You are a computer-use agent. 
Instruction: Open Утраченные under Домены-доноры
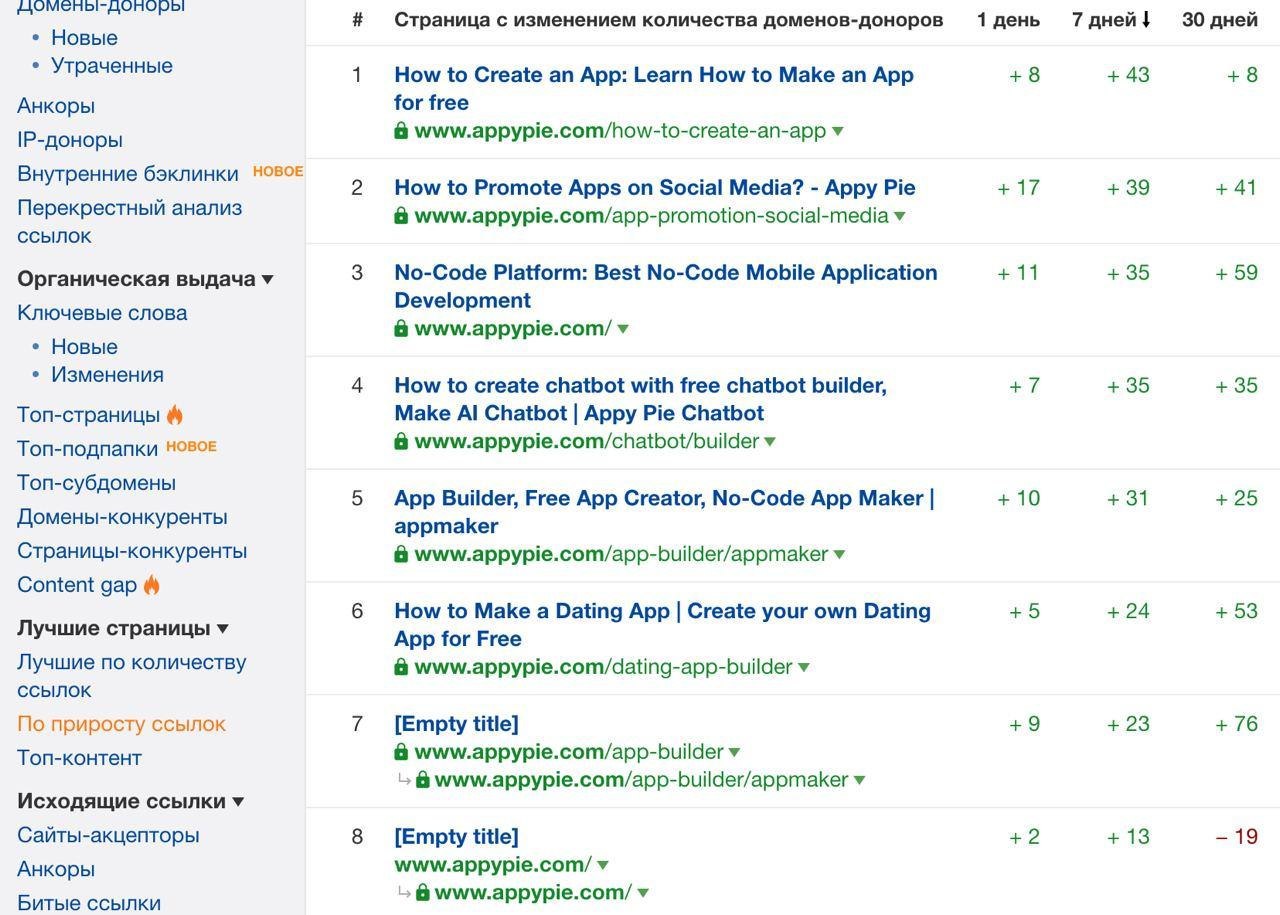coord(112,65)
